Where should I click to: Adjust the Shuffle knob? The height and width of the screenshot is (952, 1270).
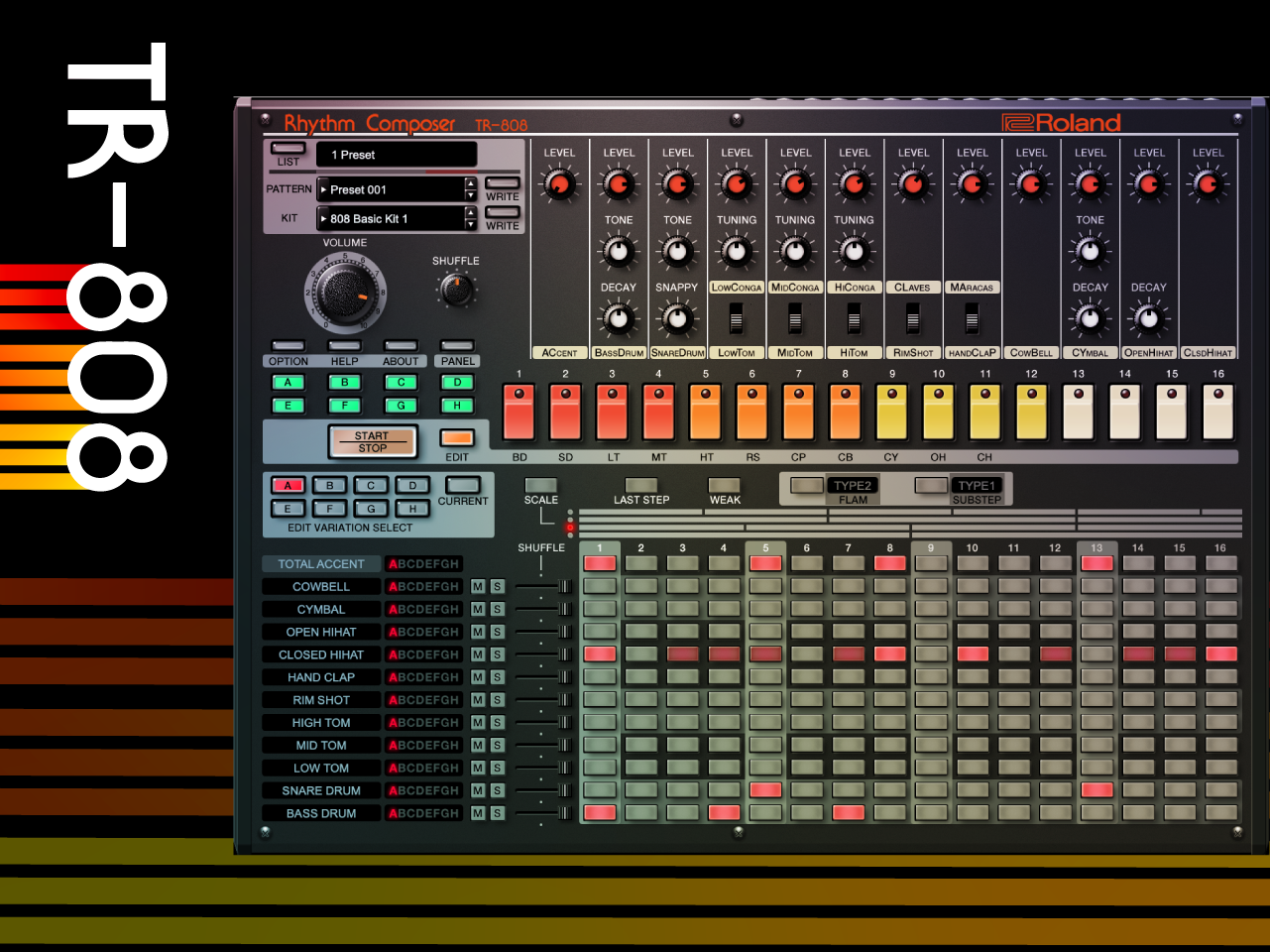pyautogui.click(x=456, y=290)
